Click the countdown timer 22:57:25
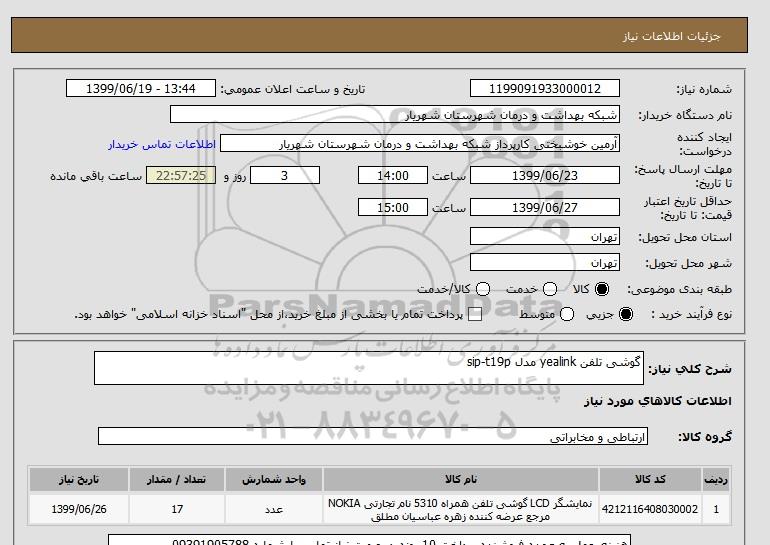 181,175
